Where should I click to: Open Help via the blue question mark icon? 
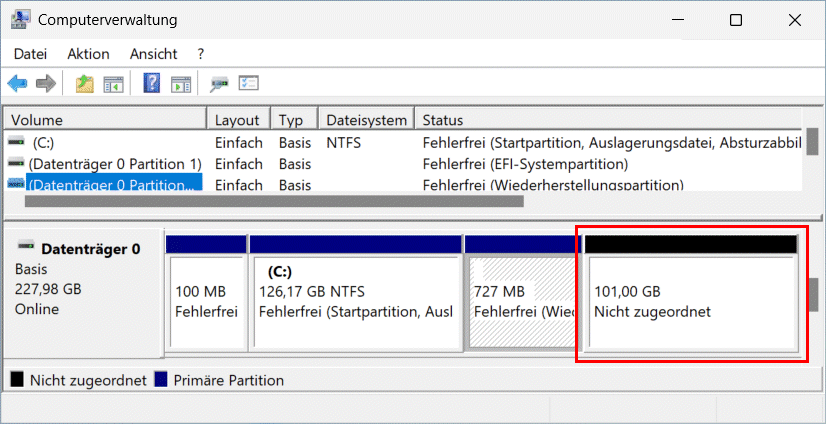point(153,84)
